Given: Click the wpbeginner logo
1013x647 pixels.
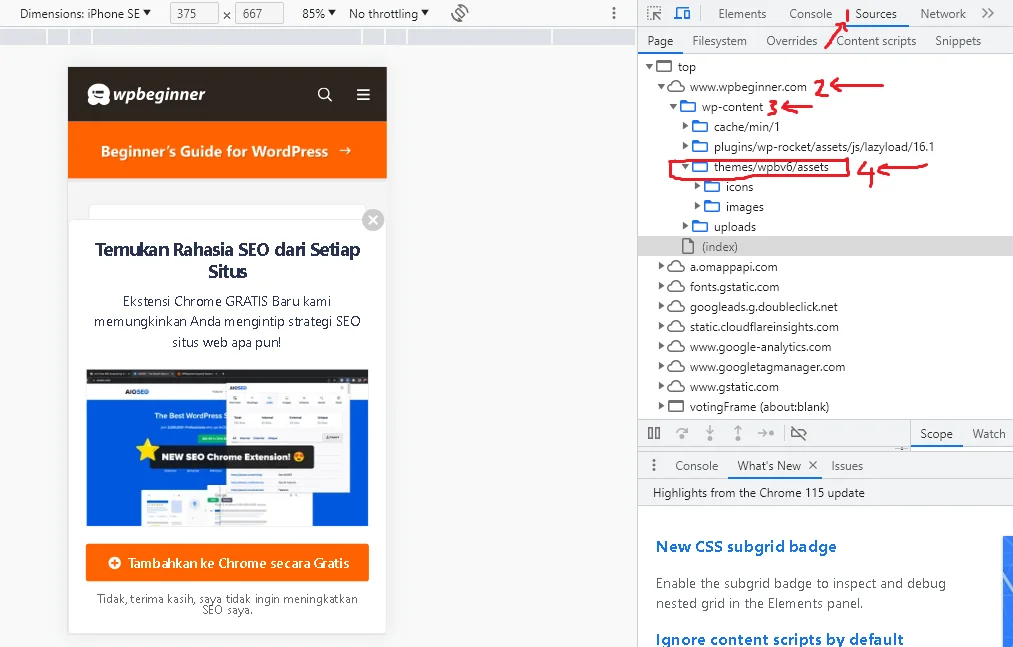Looking at the screenshot, I should tap(146, 94).
